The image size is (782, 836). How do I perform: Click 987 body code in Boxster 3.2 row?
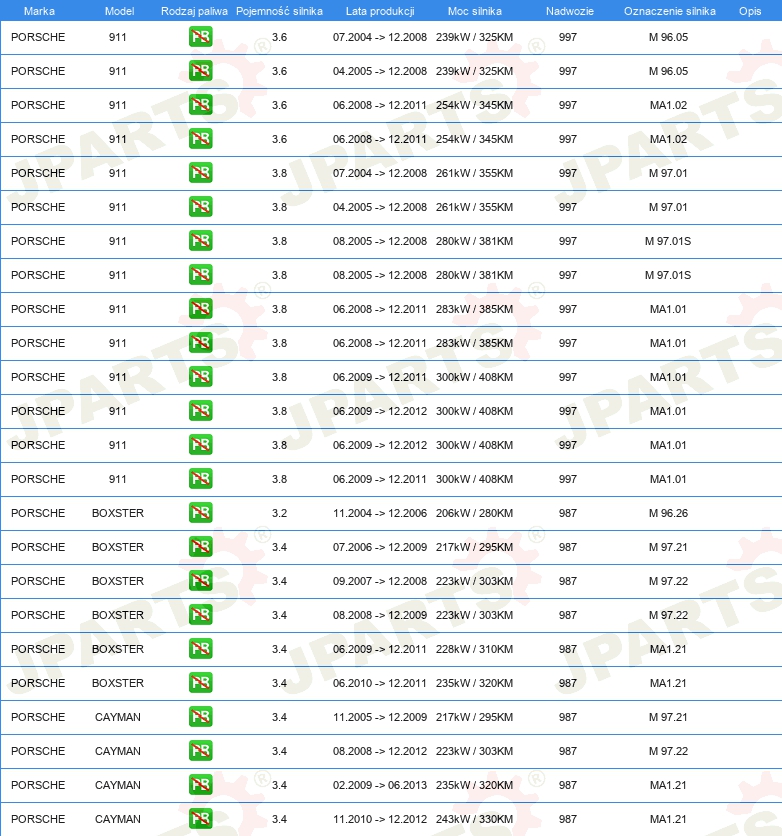(568, 513)
